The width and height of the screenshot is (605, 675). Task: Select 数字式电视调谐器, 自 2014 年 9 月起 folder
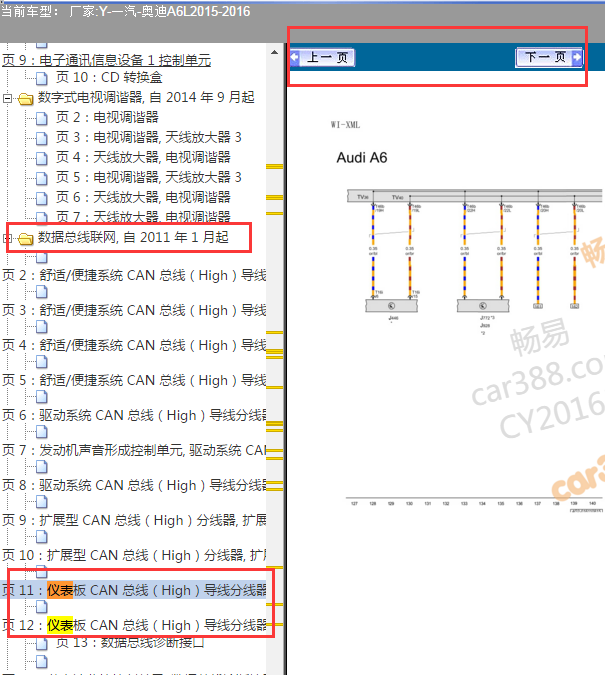[x=146, y=97]
